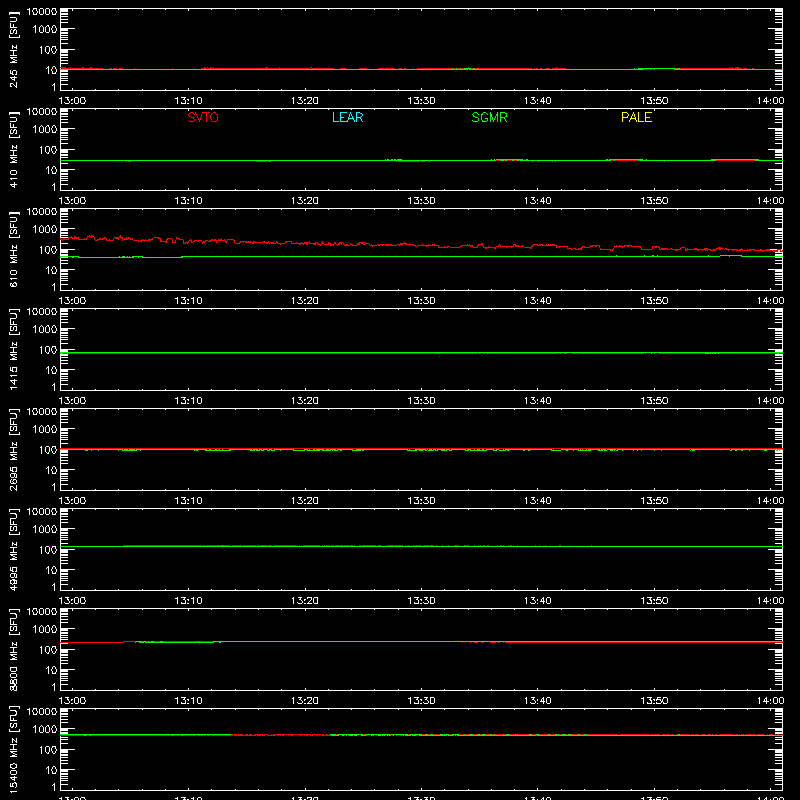
Task: Click the yellow PALE station label
Action: coord(636,117)
